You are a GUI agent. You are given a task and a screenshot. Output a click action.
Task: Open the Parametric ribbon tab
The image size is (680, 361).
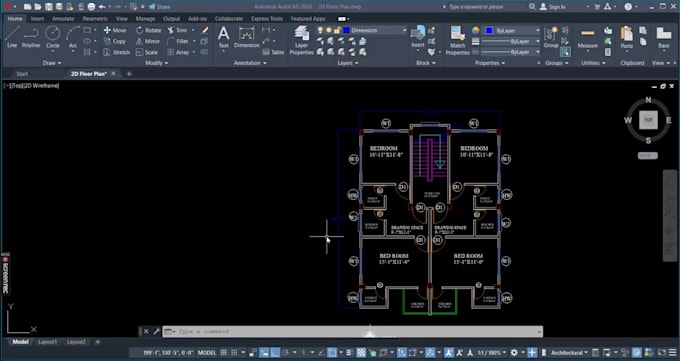95,19
